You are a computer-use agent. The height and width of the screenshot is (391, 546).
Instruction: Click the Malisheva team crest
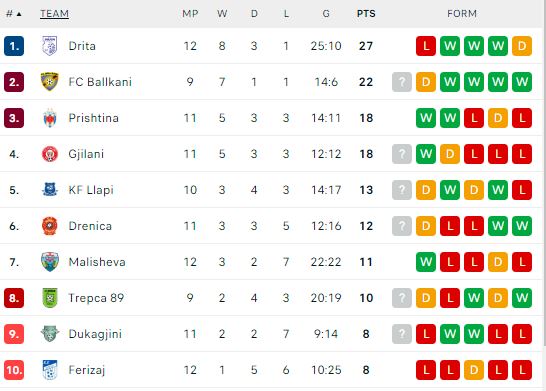click(x=50, y=262)
